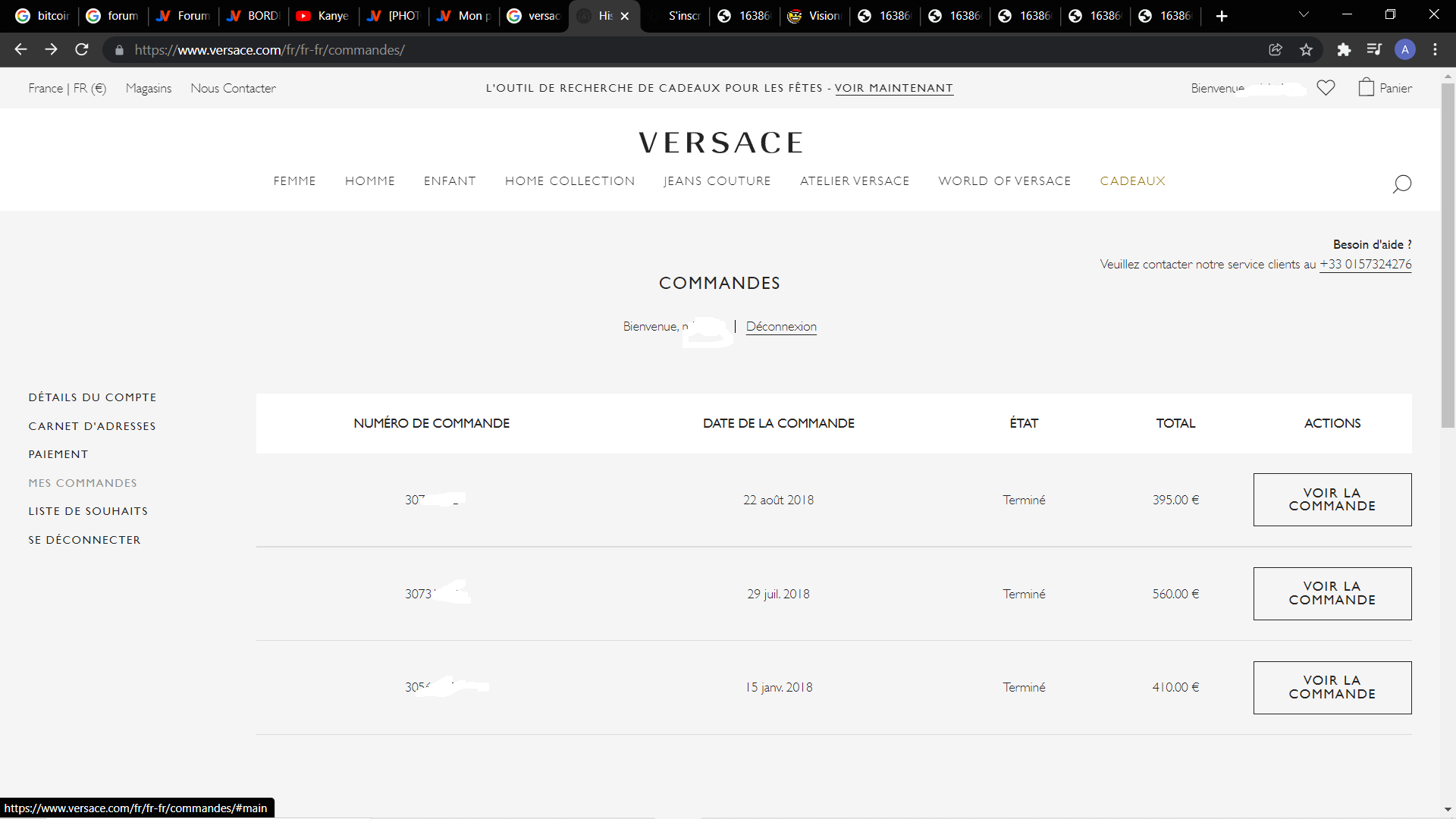The width and height of the screenshot is (1456, 819).
Task: Open the Chrome profile avatar
Action: pos(1405,49)
